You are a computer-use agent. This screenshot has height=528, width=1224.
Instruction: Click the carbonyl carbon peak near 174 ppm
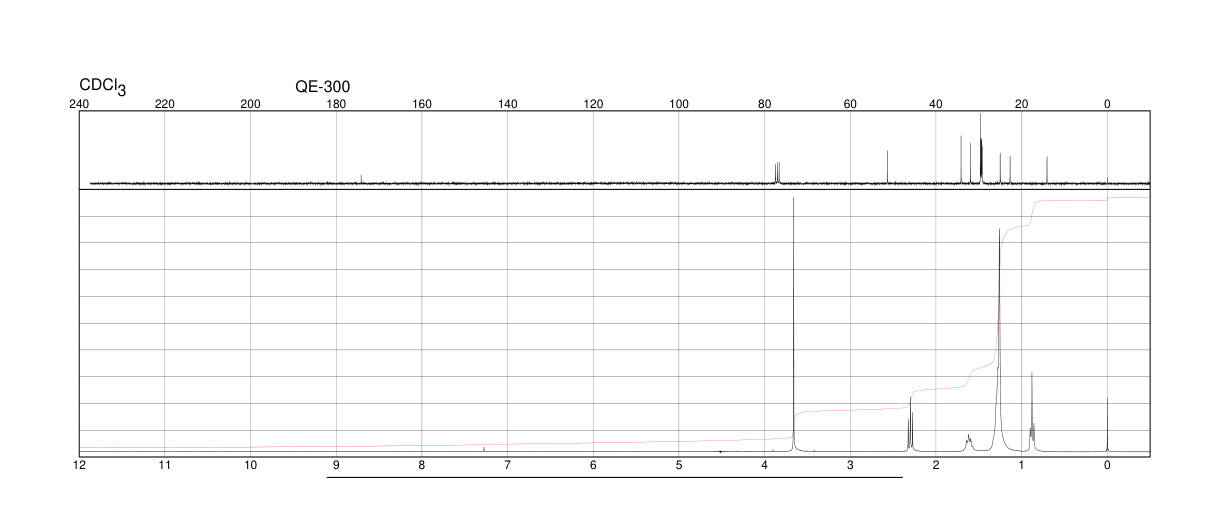pyautogui.click(x=361, y=179)
